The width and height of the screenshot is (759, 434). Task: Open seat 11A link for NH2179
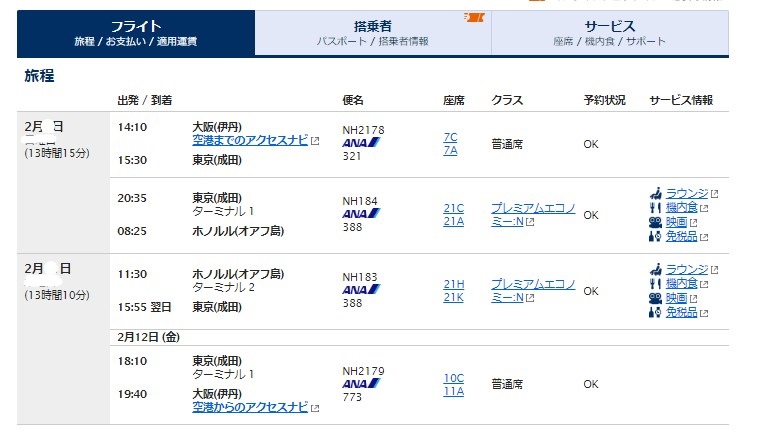coord(454,391)
